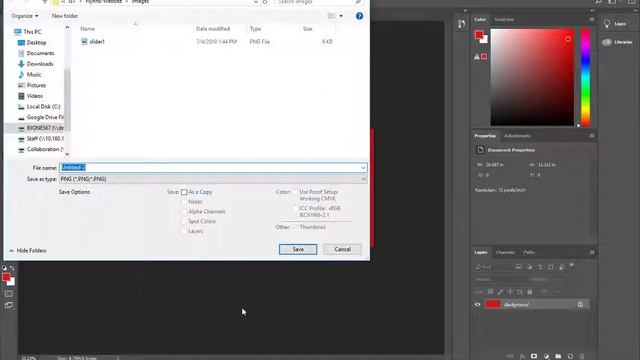Image resolution: width=640 pixels, height=360 pixels.
Task: Sort files by Date modified column
Action: (213, 29)
